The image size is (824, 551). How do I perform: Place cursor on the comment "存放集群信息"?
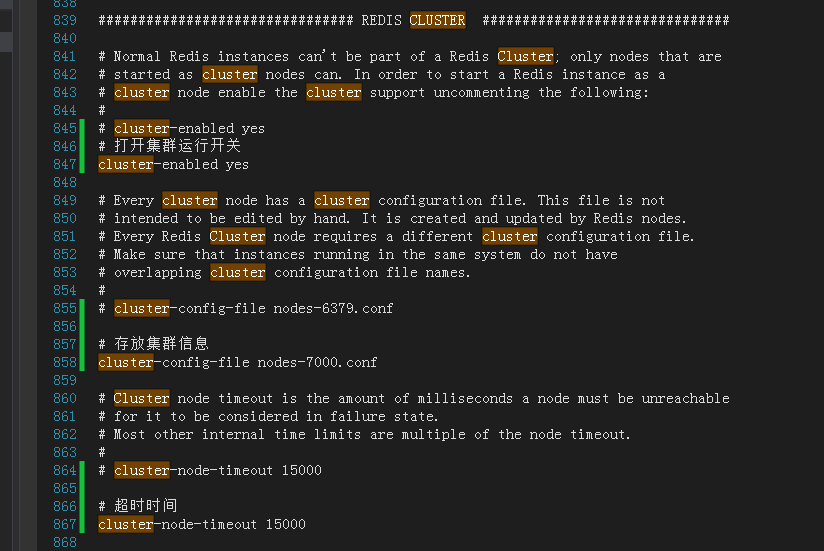161,344
